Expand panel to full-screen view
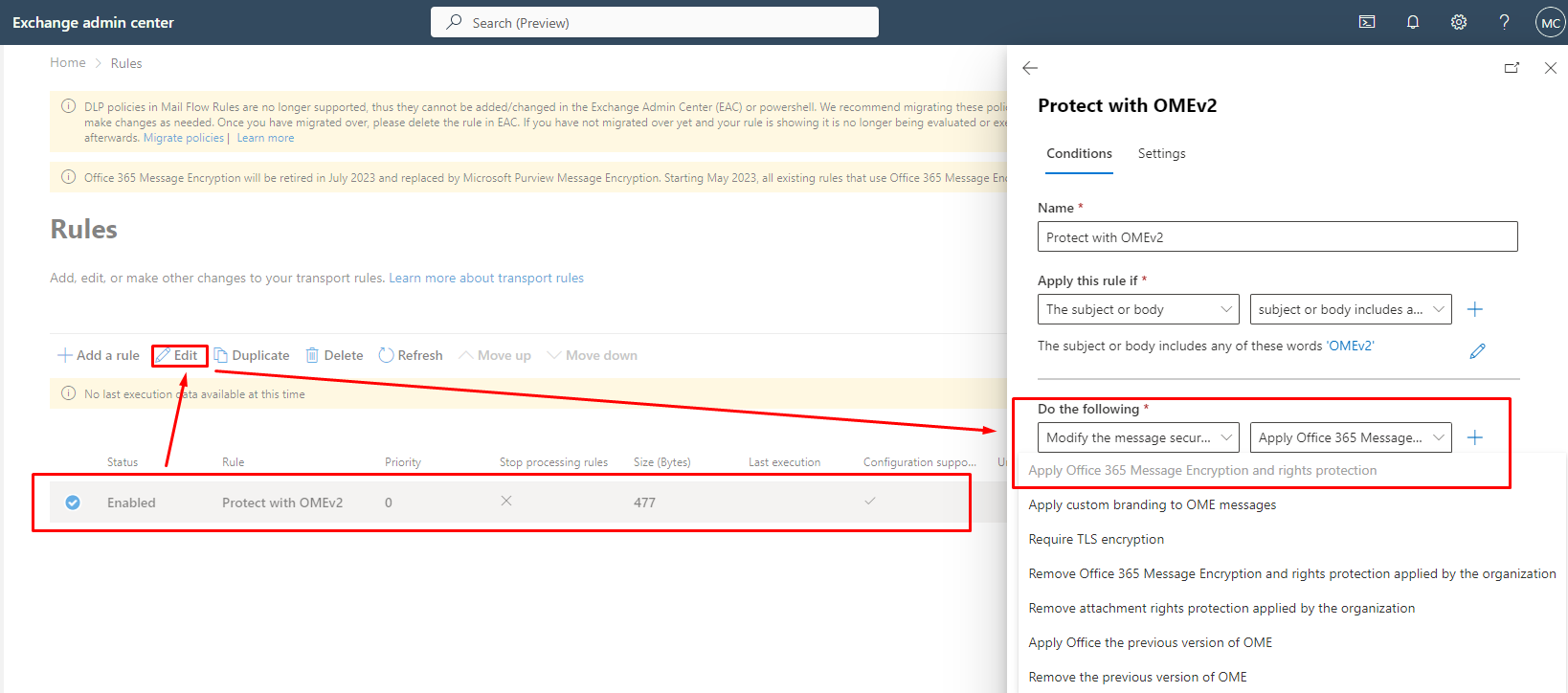 pyautogui.click(x=1512, y=68)
